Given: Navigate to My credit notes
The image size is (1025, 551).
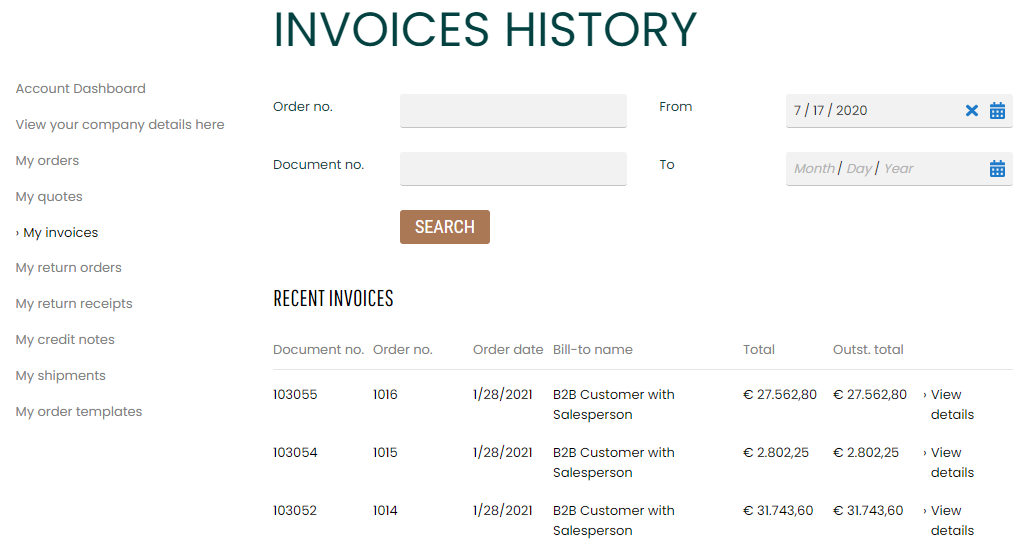Looking at the screenshot, I should (65, 339).
